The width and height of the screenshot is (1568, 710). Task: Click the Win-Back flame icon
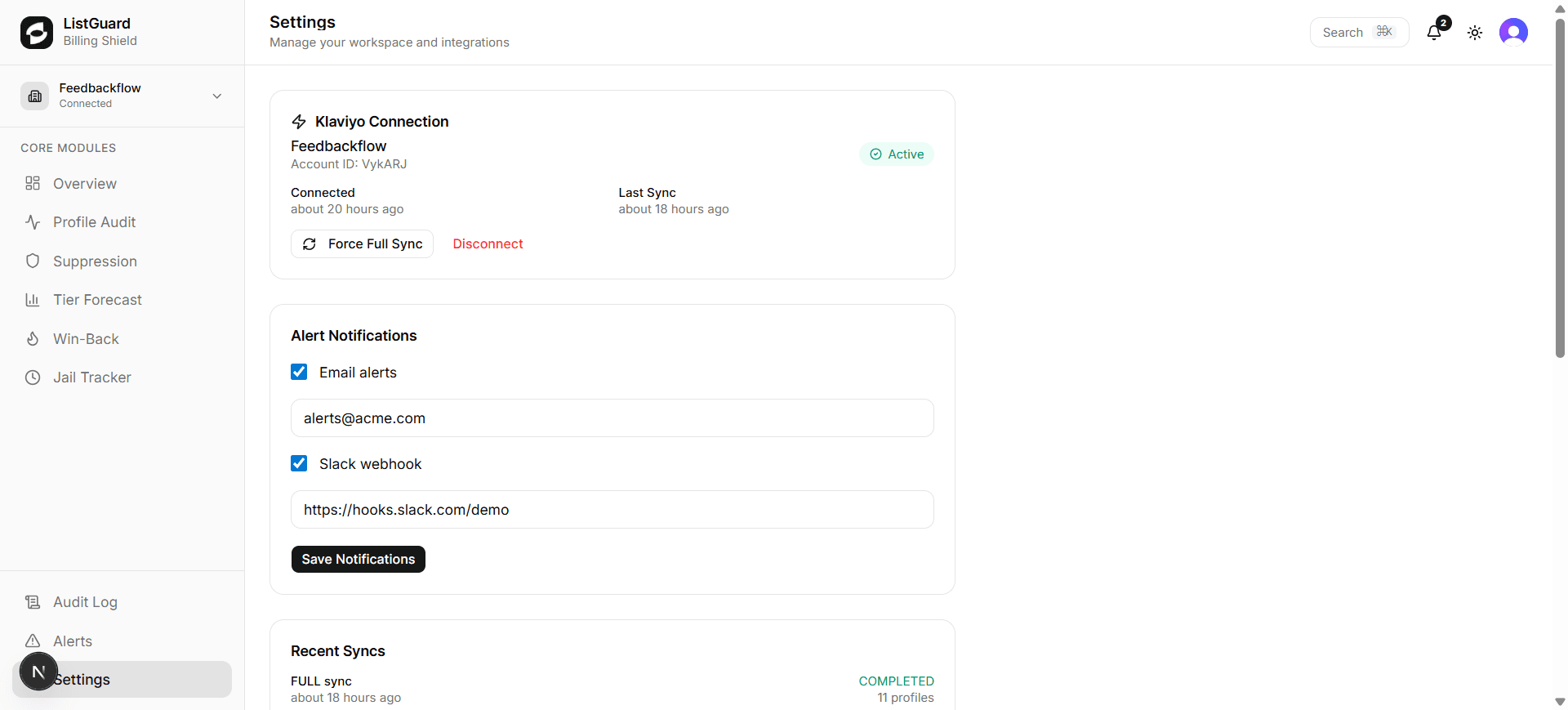tap(33, 339)
